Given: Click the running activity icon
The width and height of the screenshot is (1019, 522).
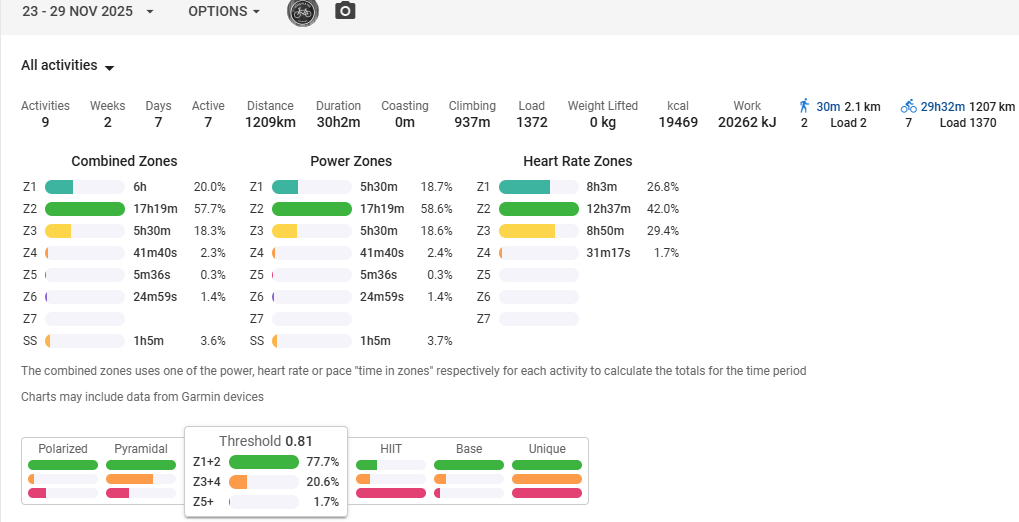Looking at the screenshot, I should coord(803,106).
